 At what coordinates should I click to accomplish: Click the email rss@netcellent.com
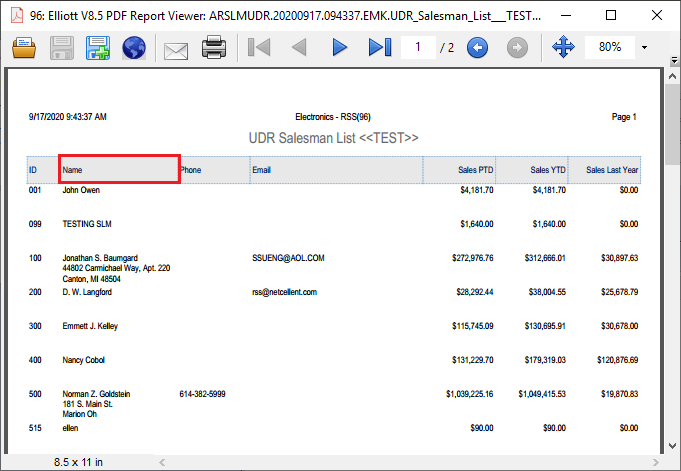[284, 292]
